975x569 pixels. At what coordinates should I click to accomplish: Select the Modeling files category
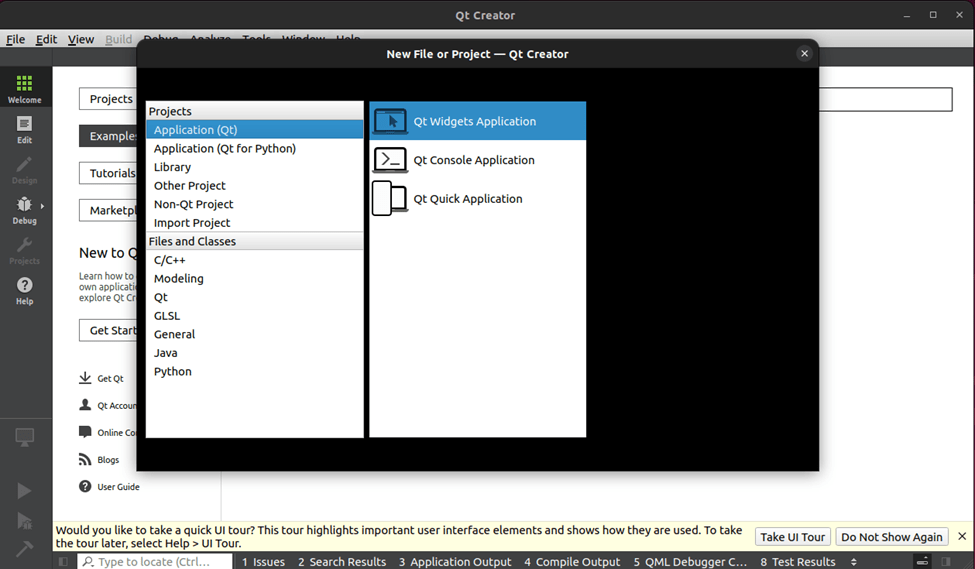pos(255,279)
